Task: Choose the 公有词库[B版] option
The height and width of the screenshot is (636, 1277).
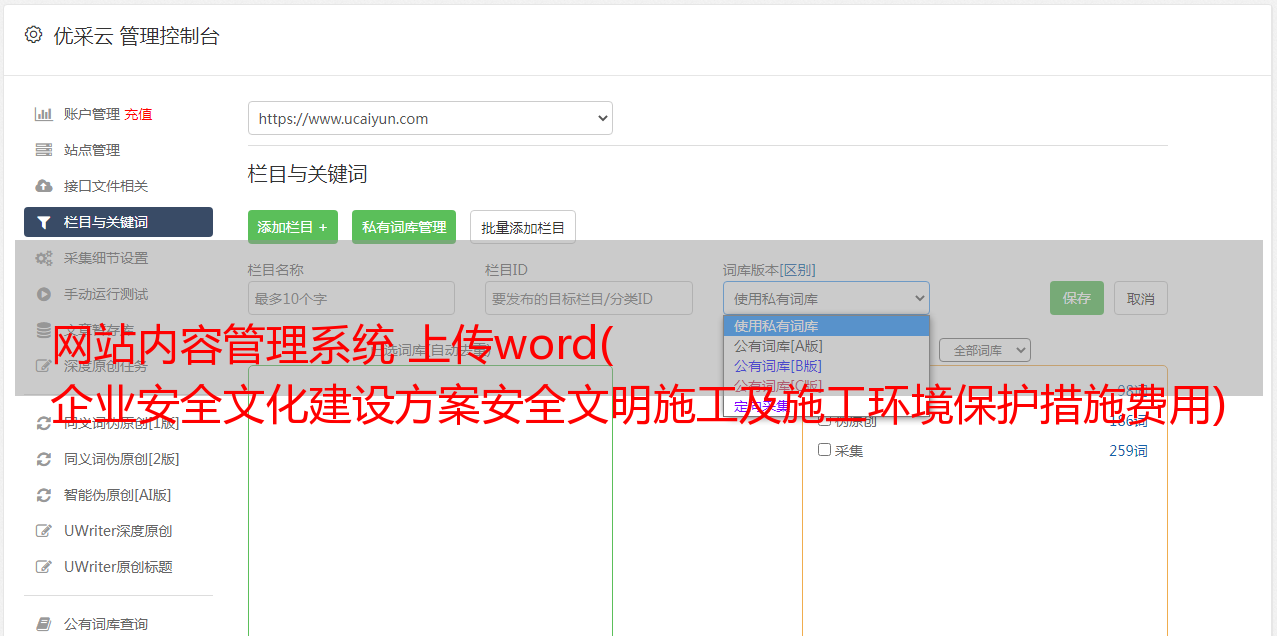Action: click(x=826, y=366)
